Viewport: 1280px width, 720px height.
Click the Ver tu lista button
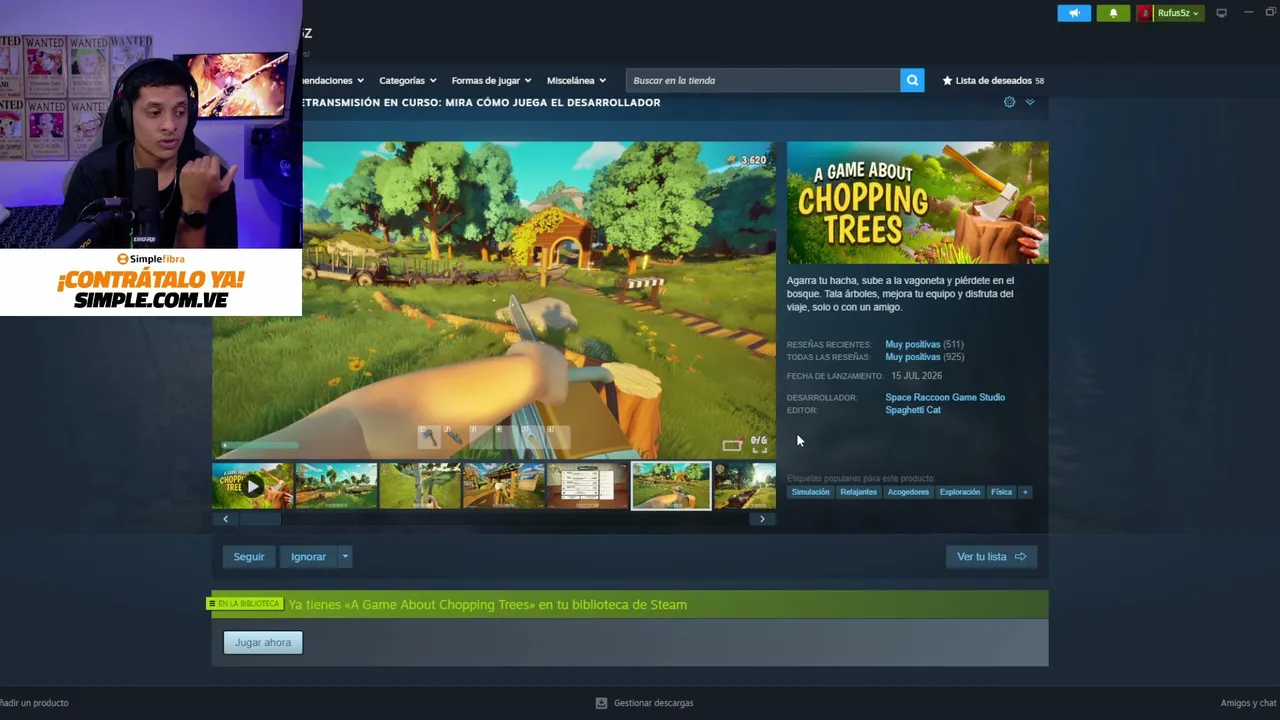coord(992,557)
